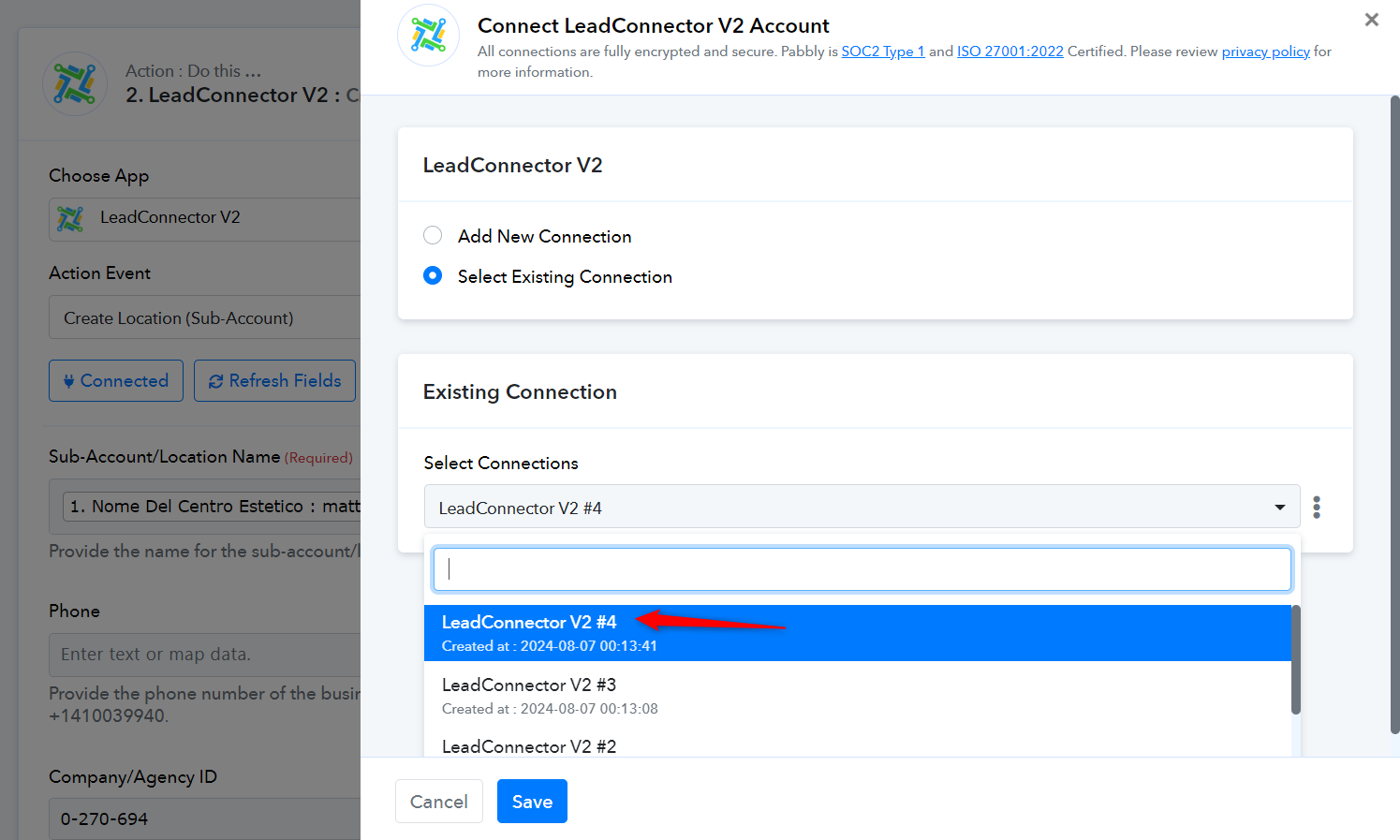Open the SOC2 Type 1 link
Viewport: 1400px width, 840px height.
point(883,52)
